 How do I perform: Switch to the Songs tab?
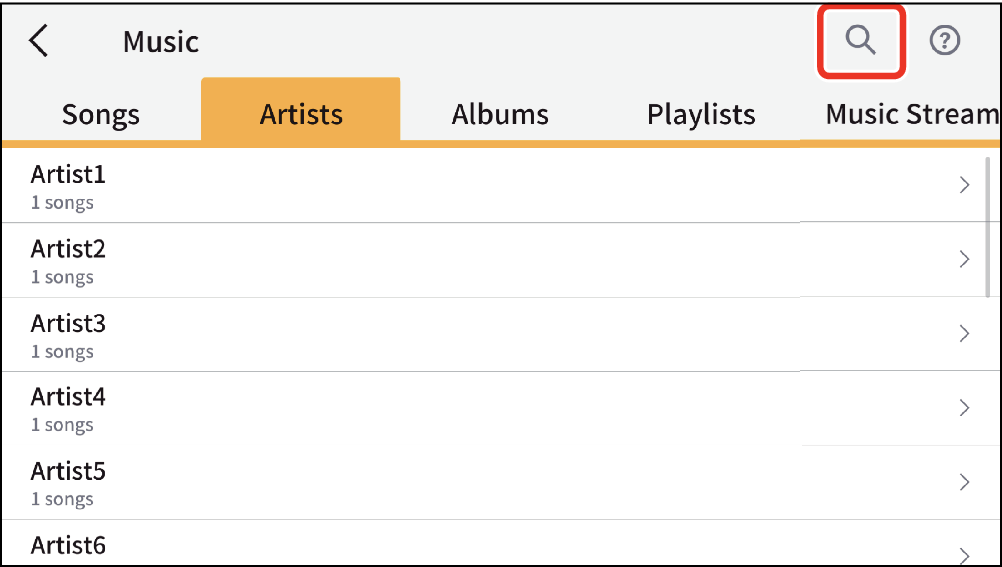(x=101, y=114)
